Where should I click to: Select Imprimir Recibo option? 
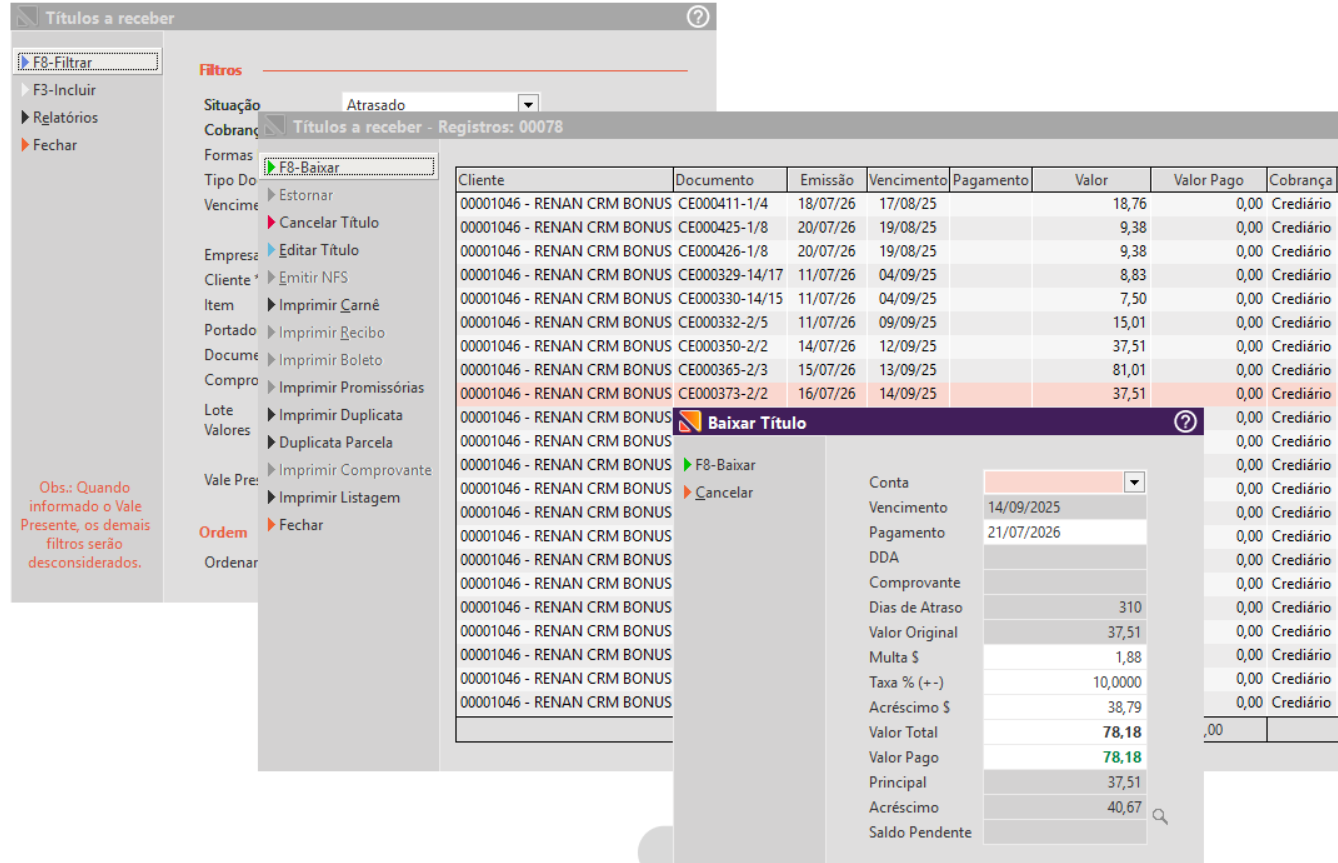pos(332,332)
